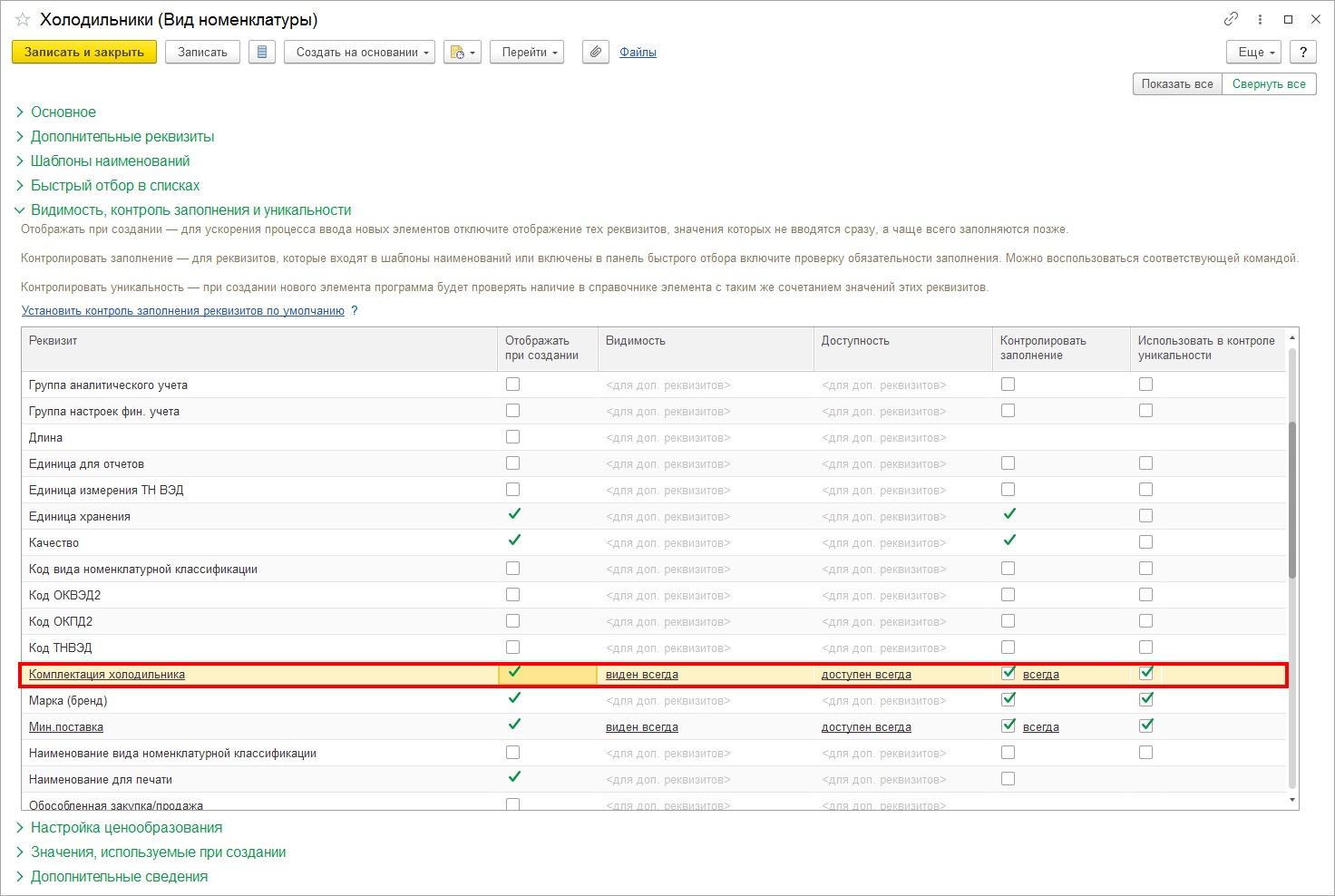The width and height of the screenshot is (1335, 896).
Task: Expand the Основное section
Action: pyautogui.click(x=63, y=112)
